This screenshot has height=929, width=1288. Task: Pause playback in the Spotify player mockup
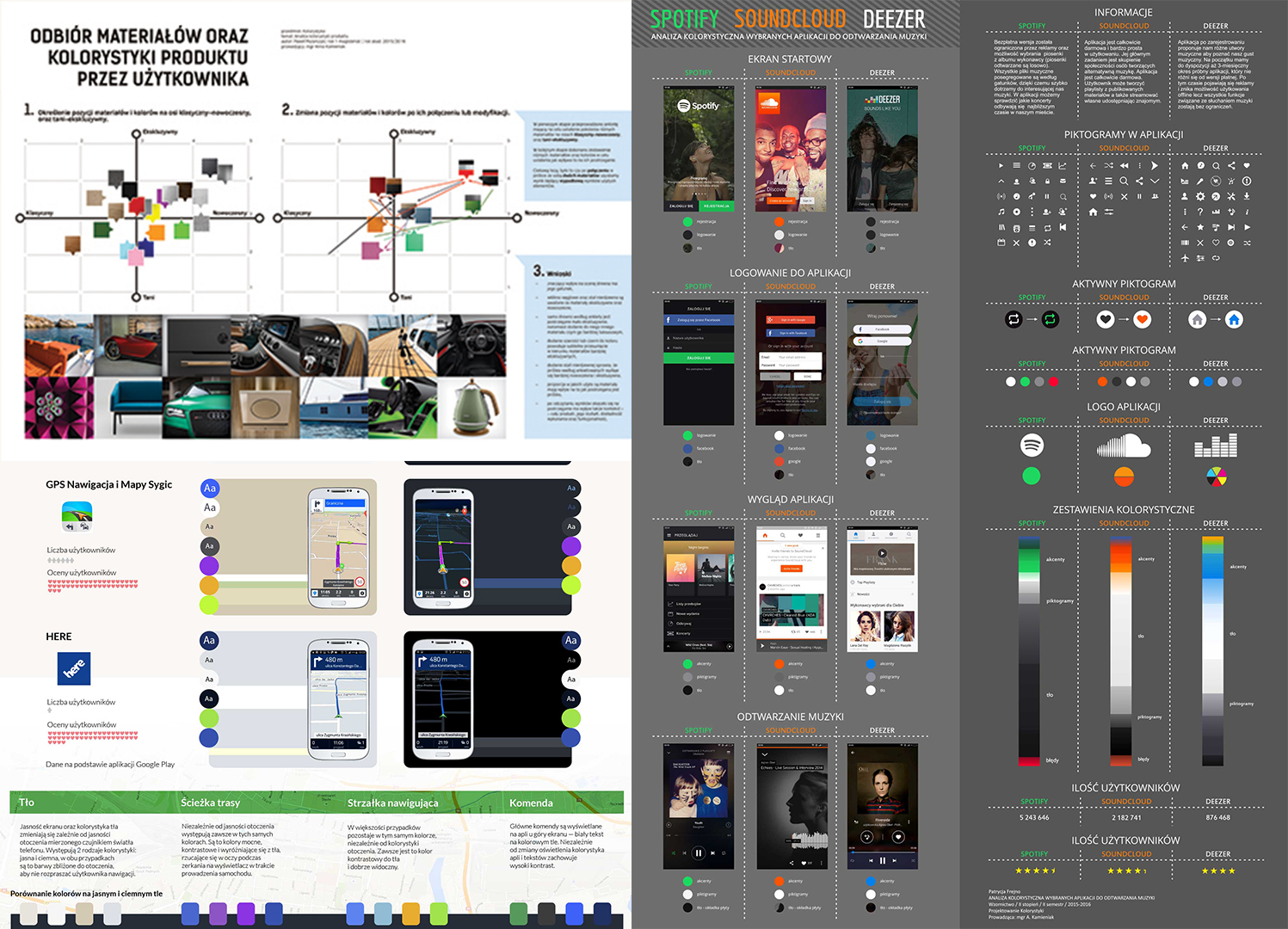699,853
